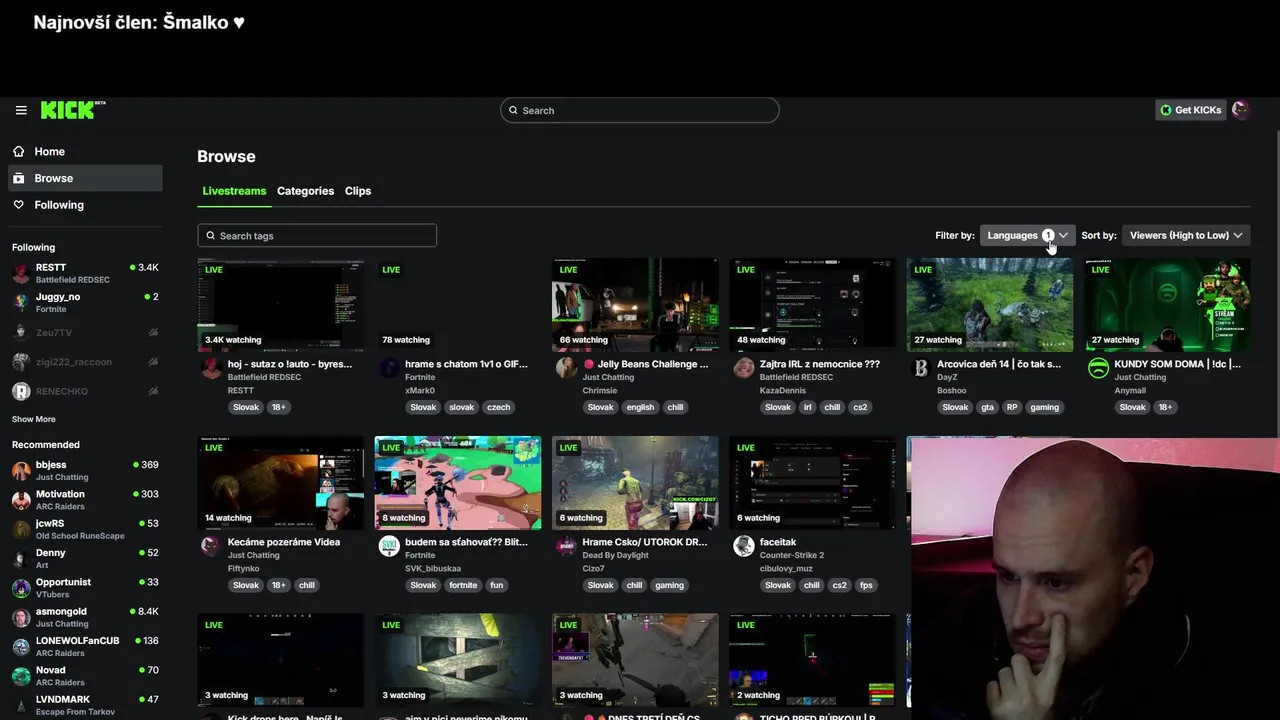Click SVK_bibuskaa streamer avatar
1280x720 pixels.
389,546
